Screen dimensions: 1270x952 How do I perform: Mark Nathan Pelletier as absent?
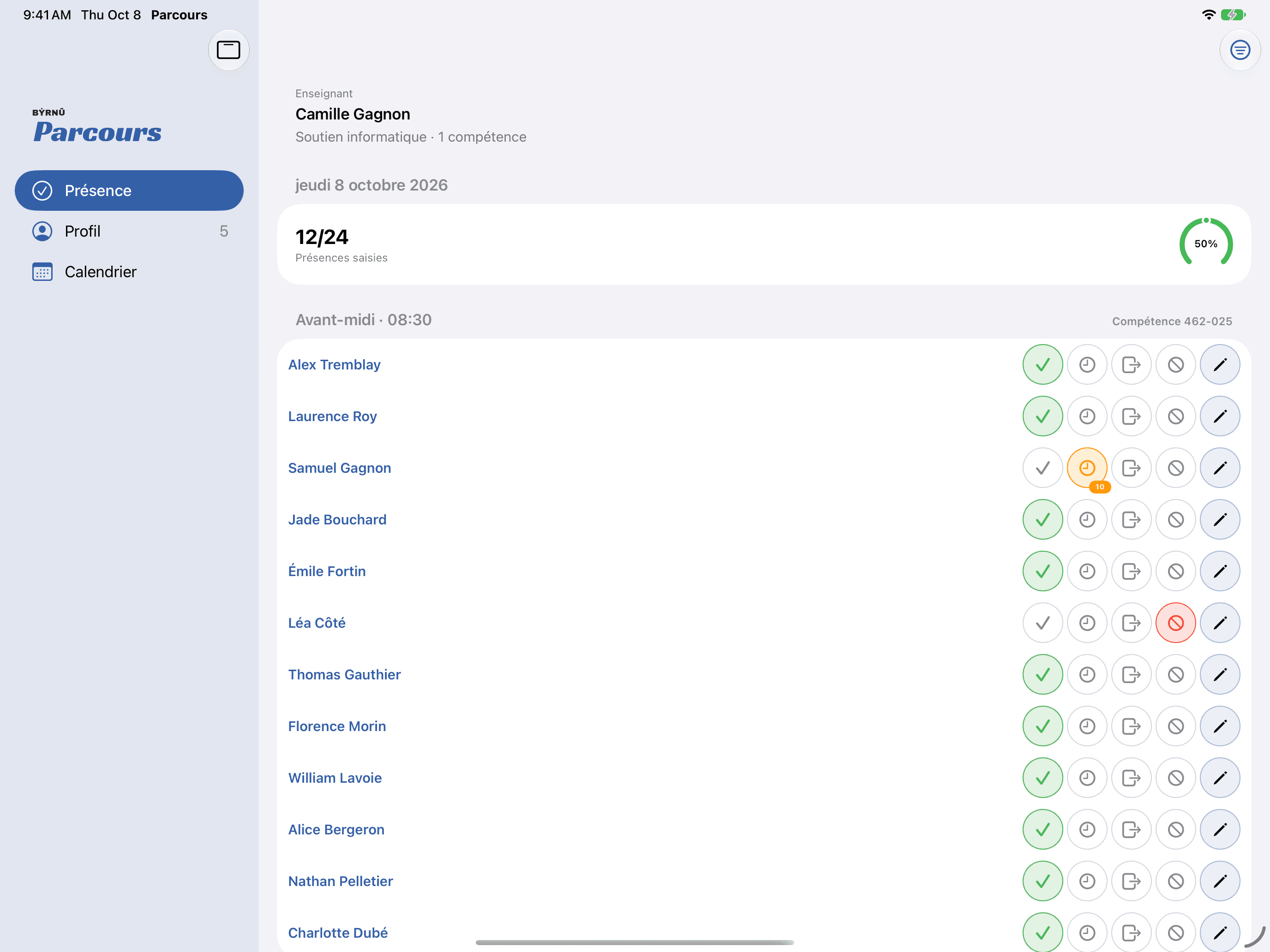coord(1176,881)
